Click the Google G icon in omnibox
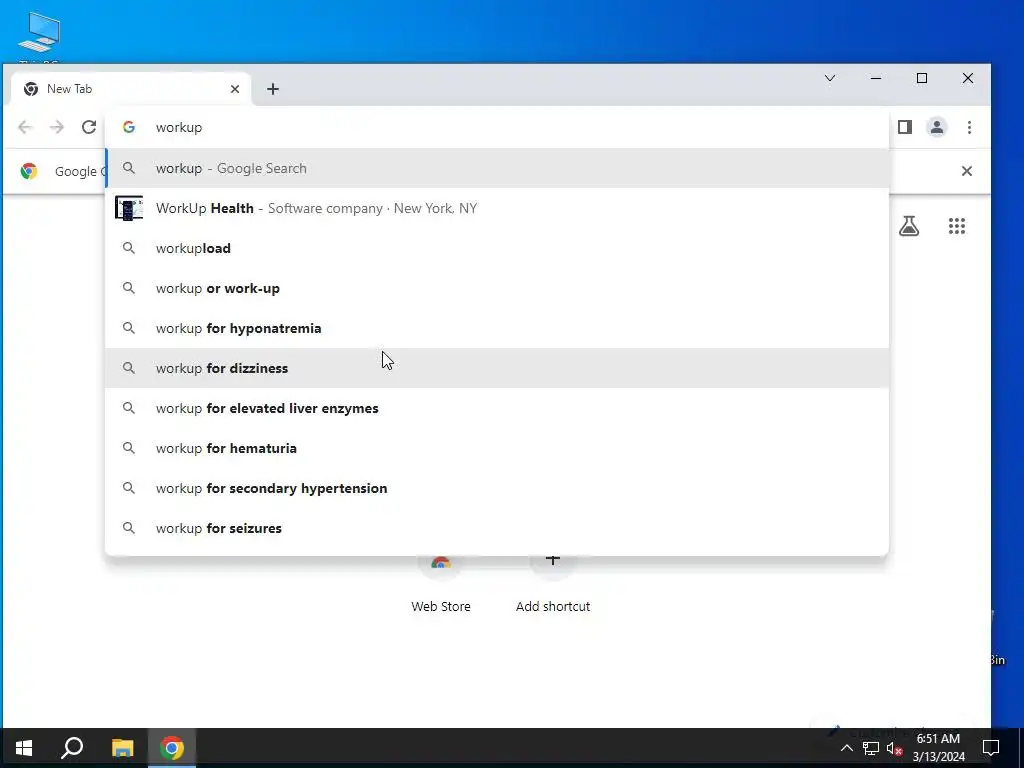The image size is (1024, 768). coord(129,127)
